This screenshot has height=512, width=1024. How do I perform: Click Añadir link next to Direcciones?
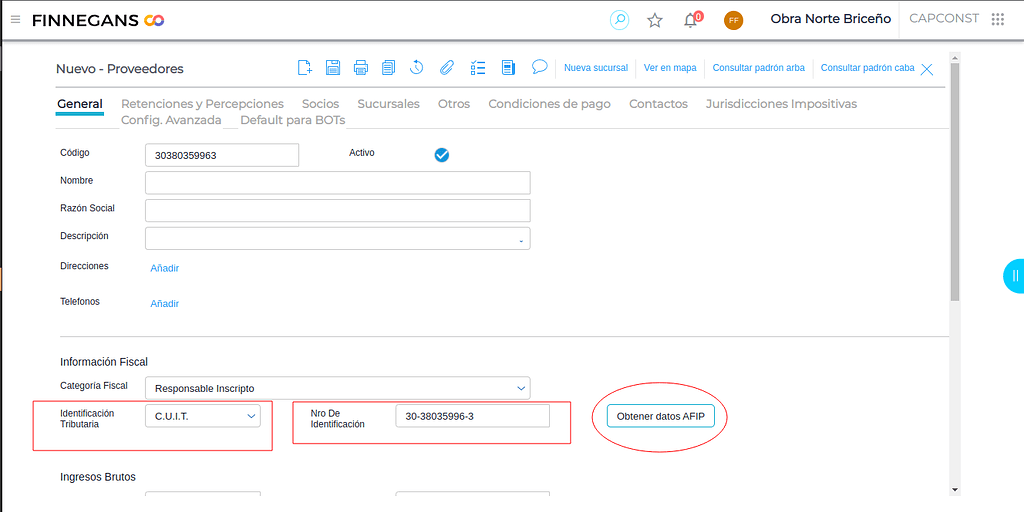click(x=165, y=268)
